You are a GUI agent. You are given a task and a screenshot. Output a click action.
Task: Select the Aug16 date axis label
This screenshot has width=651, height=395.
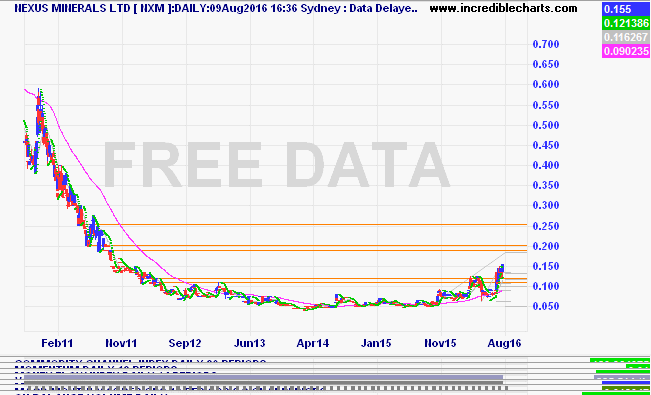point(505,343)
